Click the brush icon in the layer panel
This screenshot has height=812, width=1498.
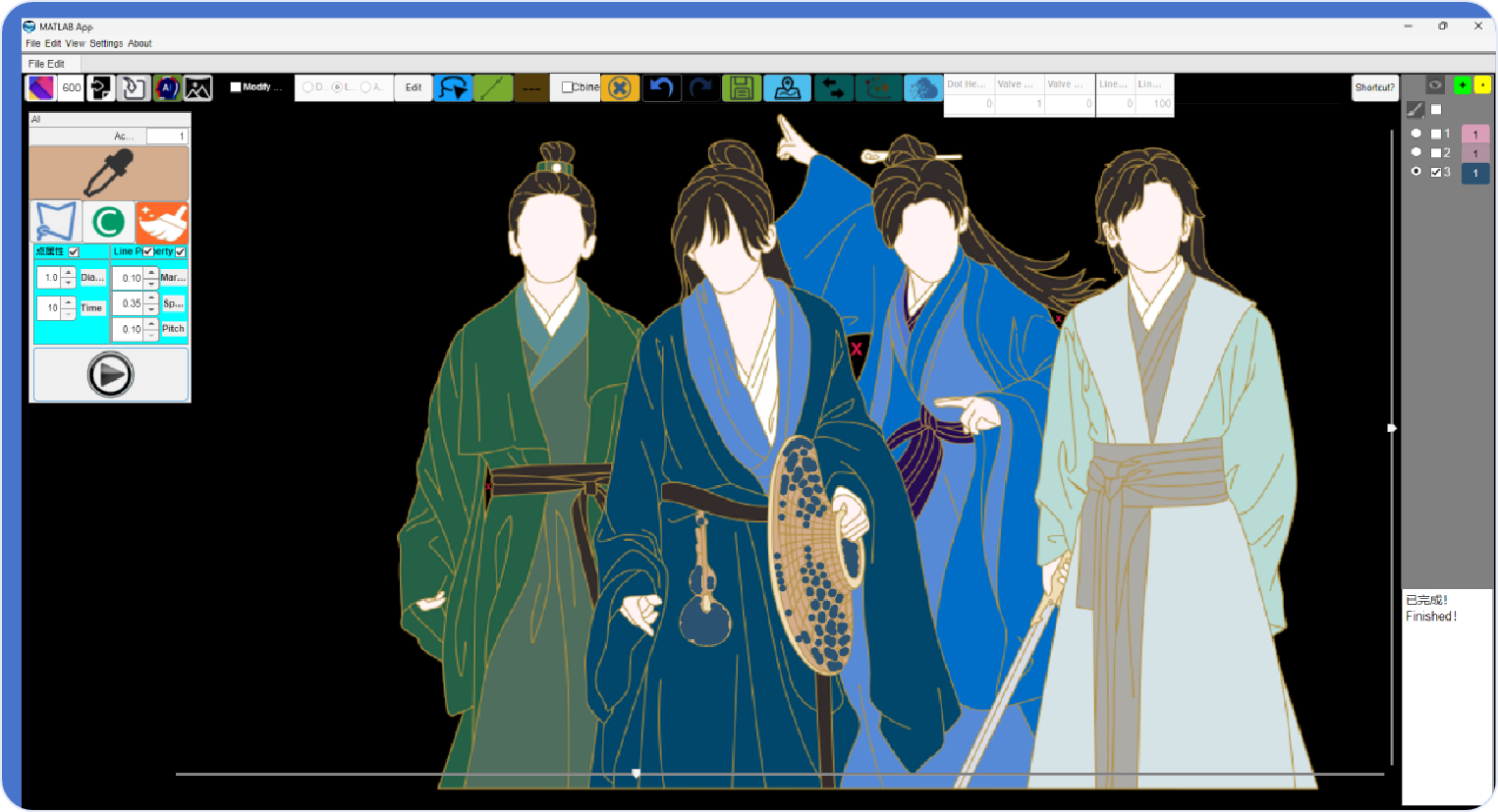(1415, 109)
